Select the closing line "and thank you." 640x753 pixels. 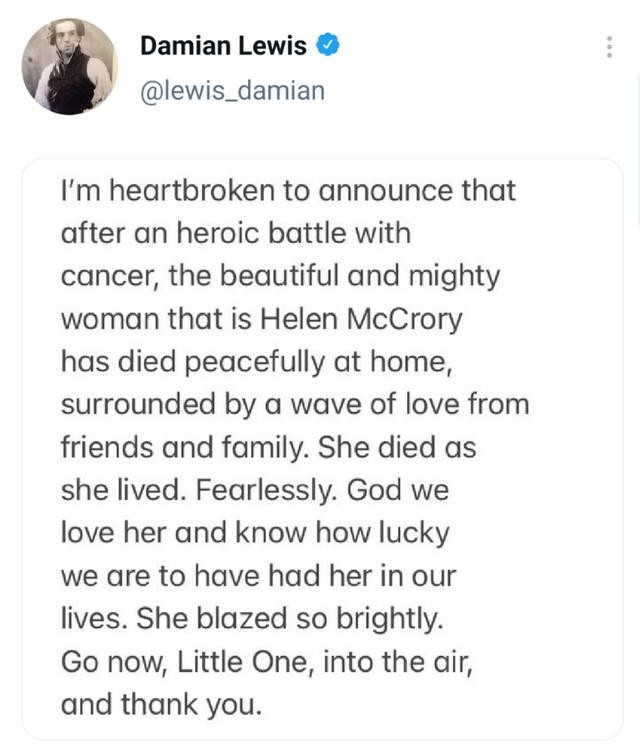coord(161,704)
